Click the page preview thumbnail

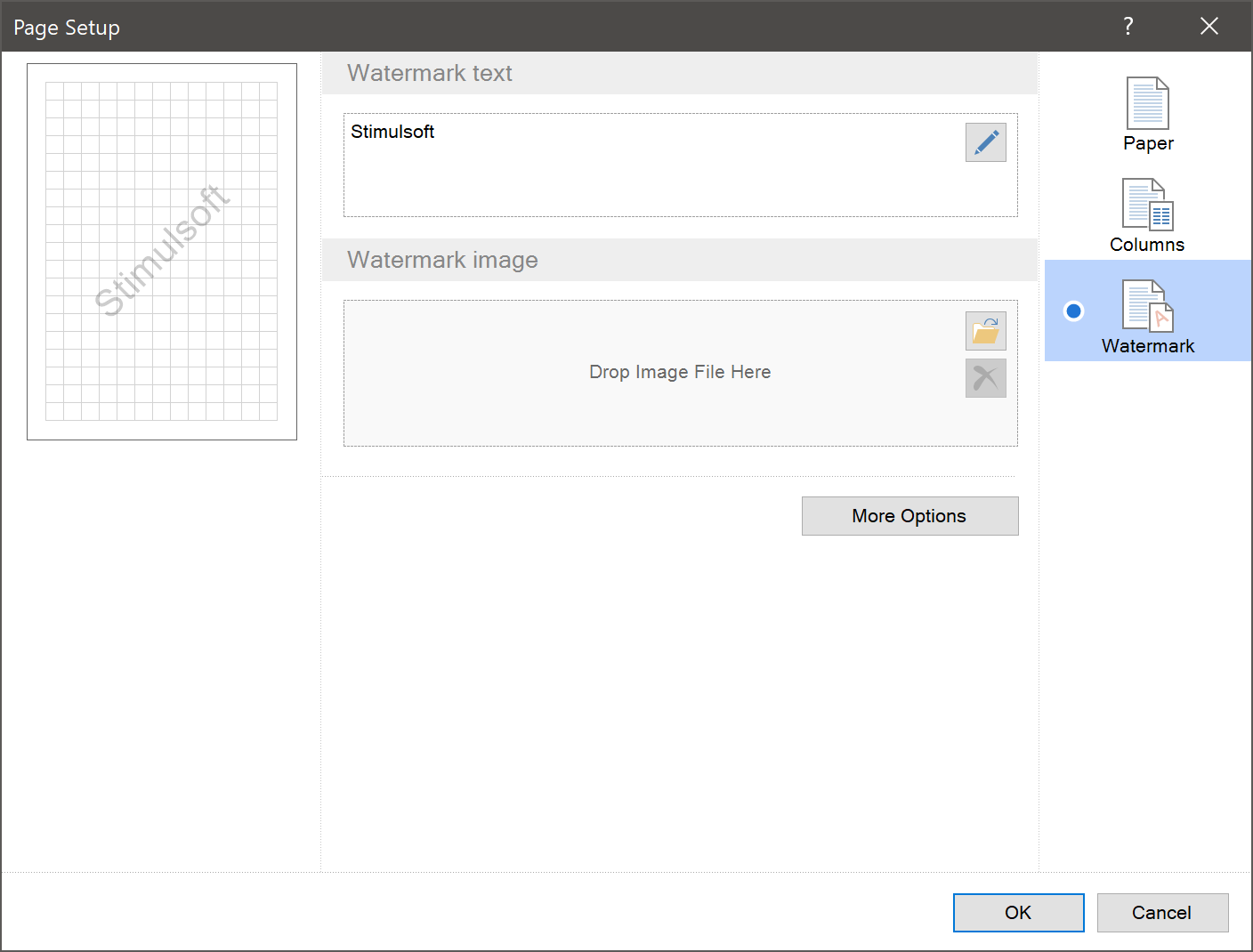coord(162,252)
